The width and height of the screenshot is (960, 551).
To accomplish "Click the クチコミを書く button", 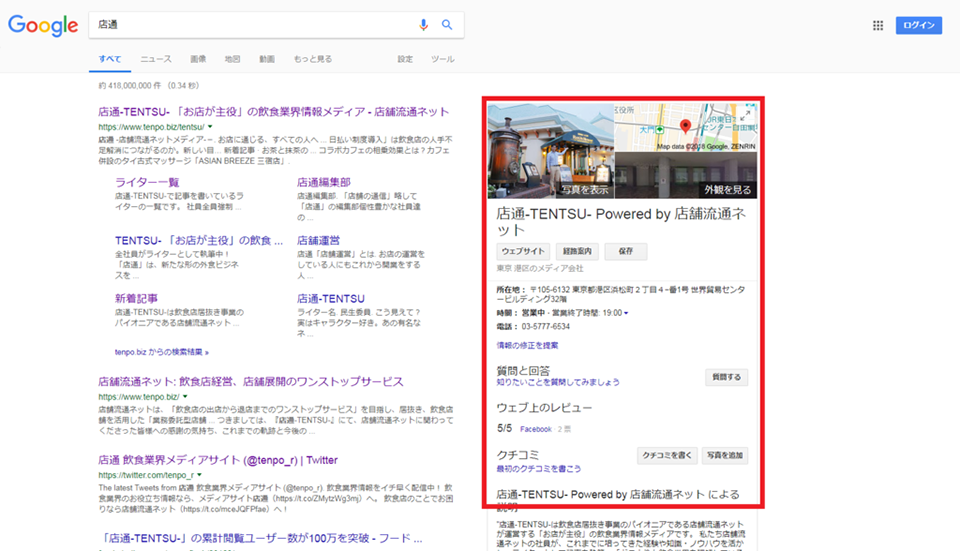I will click(x=667, y=455).
